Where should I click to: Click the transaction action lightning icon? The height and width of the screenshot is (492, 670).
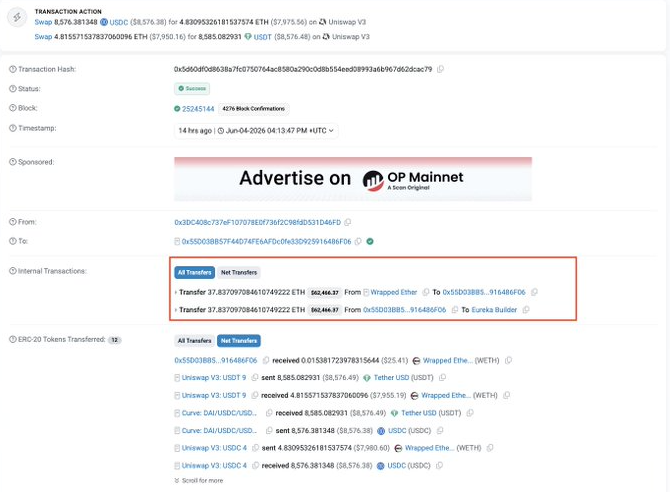coord(17,17)
